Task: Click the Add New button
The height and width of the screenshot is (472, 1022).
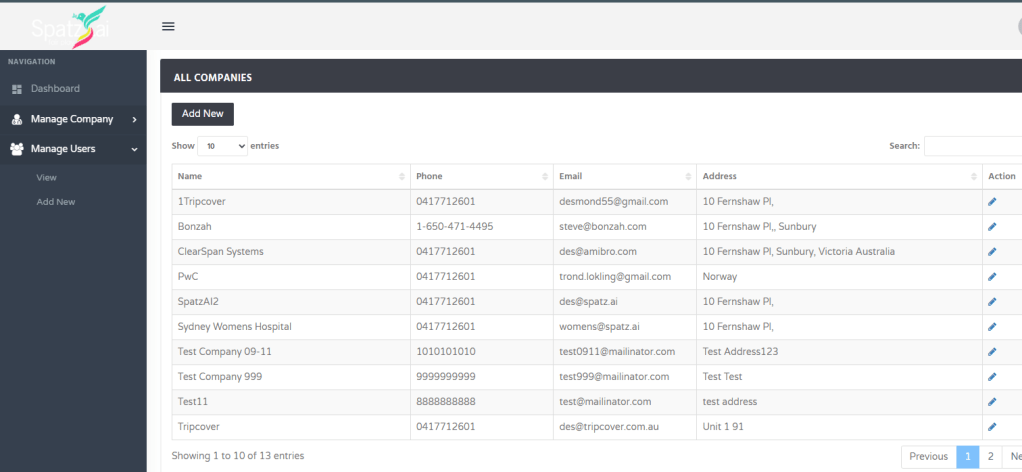Action: pos(202,113)
